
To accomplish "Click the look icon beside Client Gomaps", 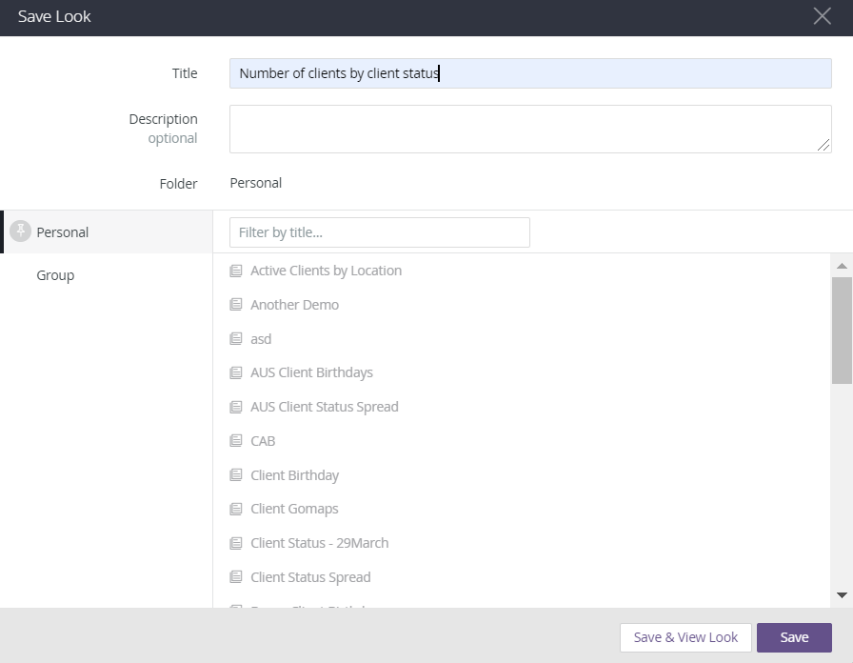I will (x=236, y=509).
